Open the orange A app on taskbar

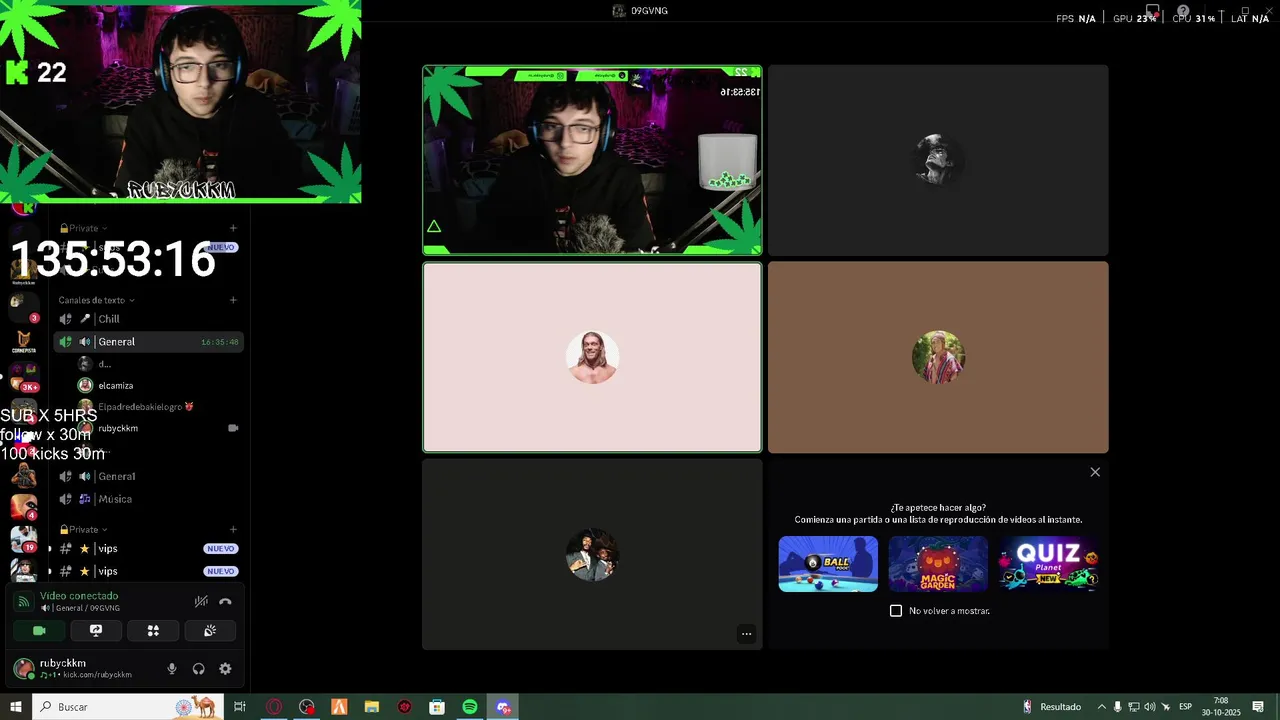(x=339, y=707)
